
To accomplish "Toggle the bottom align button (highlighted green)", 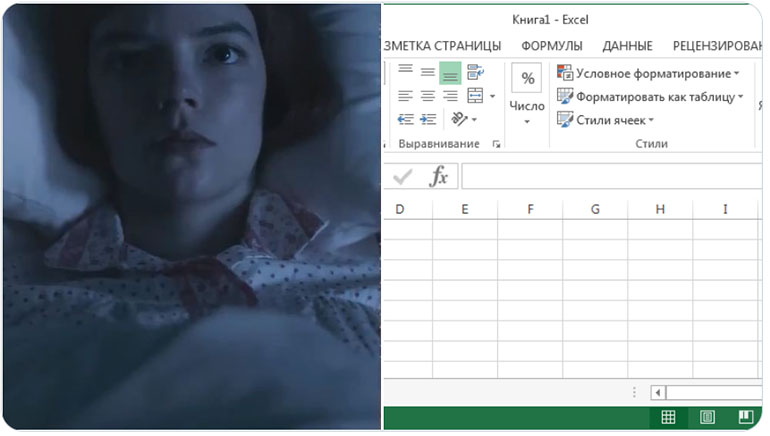I will (450, 73).
